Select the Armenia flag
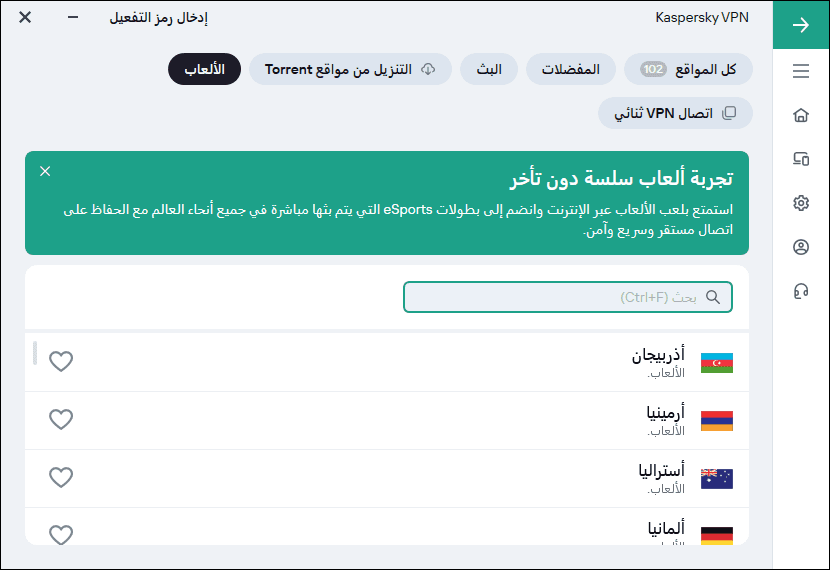 click(717, 421)
